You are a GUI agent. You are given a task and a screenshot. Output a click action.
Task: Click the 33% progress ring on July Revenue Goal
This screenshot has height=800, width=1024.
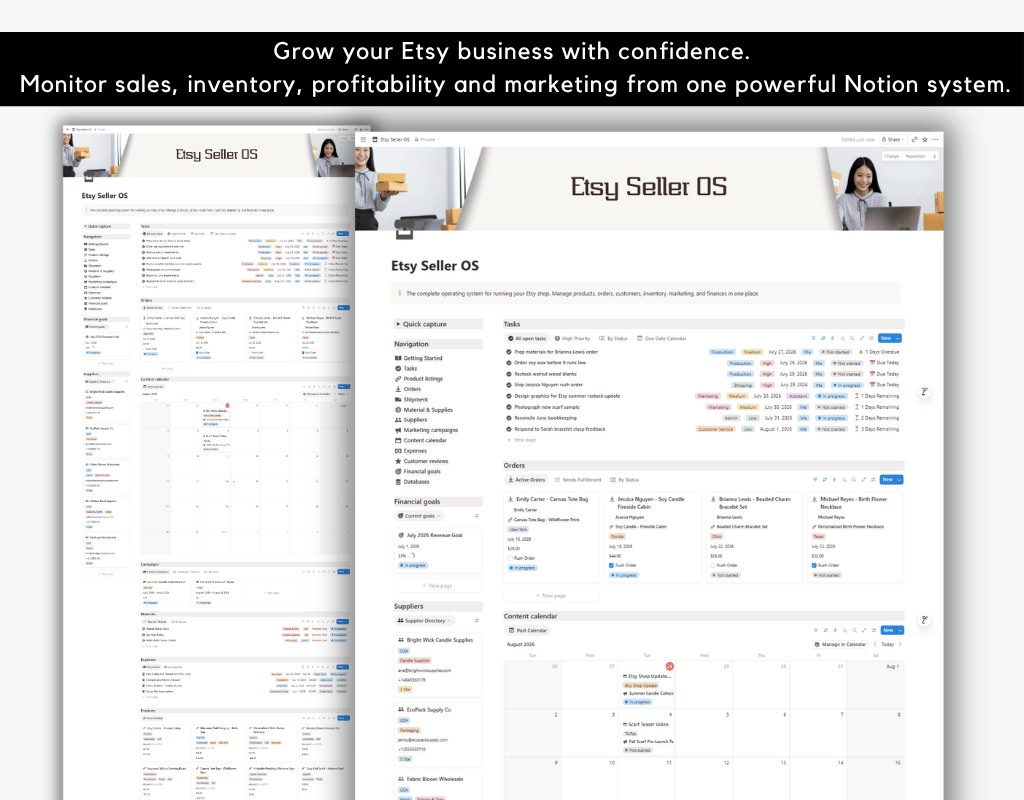pos(412,556)
